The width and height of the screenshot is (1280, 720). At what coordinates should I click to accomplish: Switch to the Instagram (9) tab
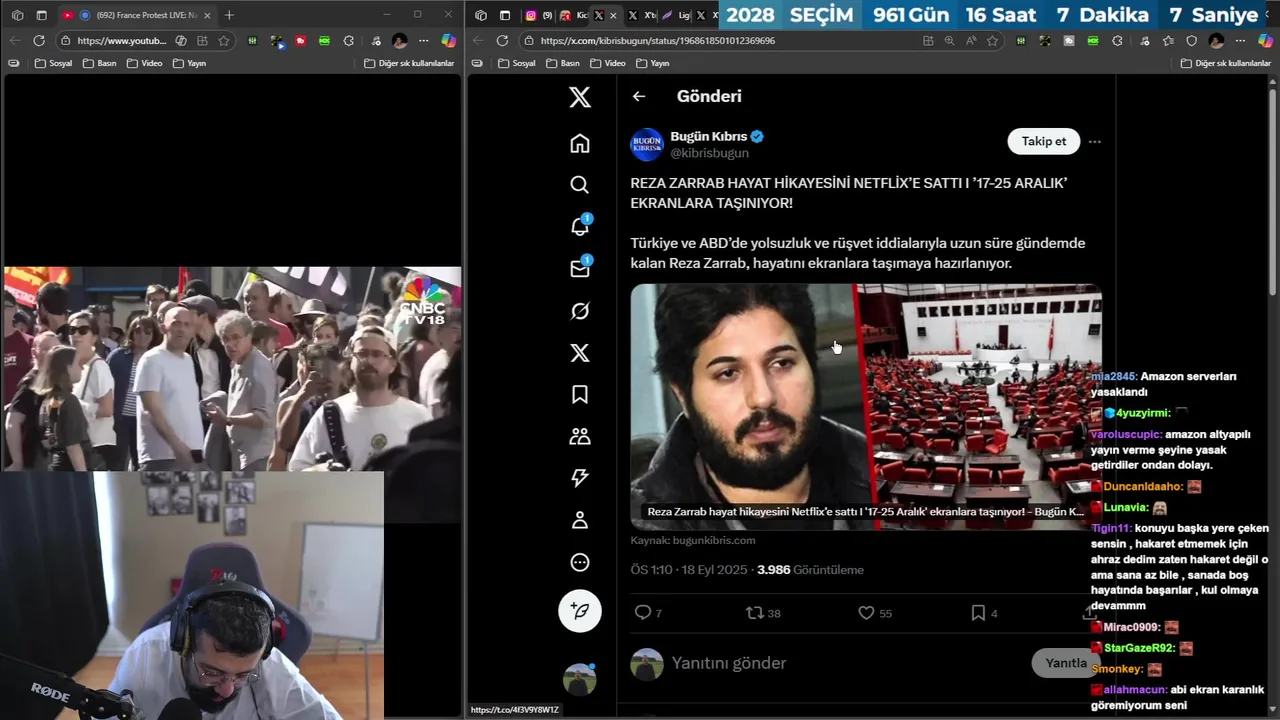538,15
